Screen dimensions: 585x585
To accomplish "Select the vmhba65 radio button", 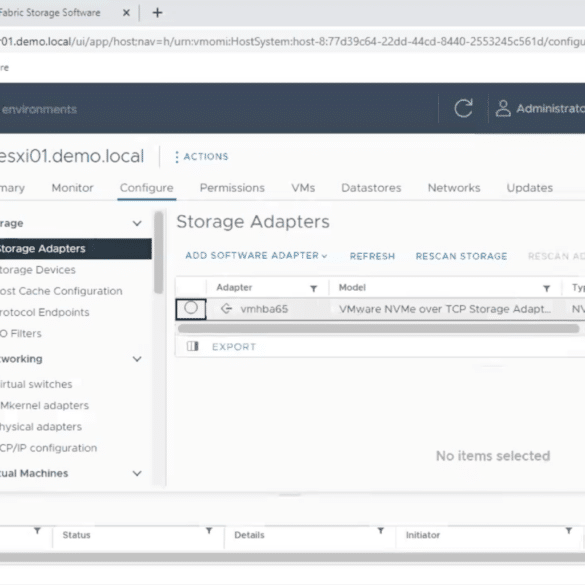I will pyautogui.click(x=191, y=308).
